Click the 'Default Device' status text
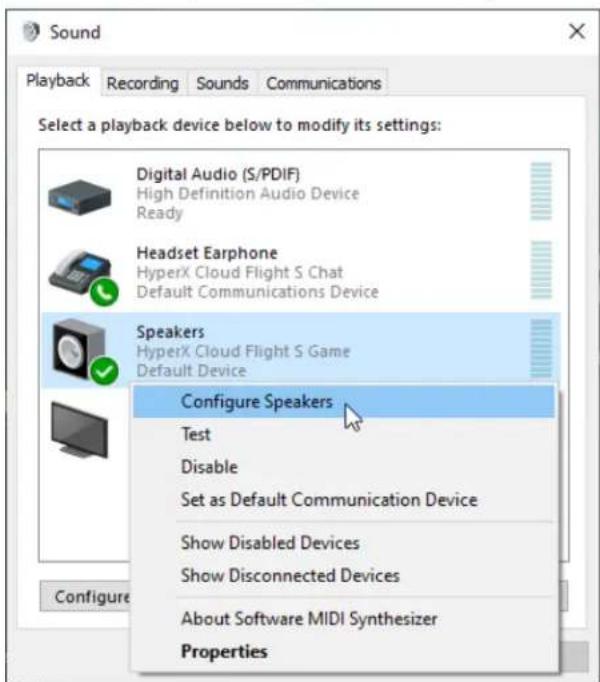The width and height of the screenshot is (600, 682). point(191,371)
